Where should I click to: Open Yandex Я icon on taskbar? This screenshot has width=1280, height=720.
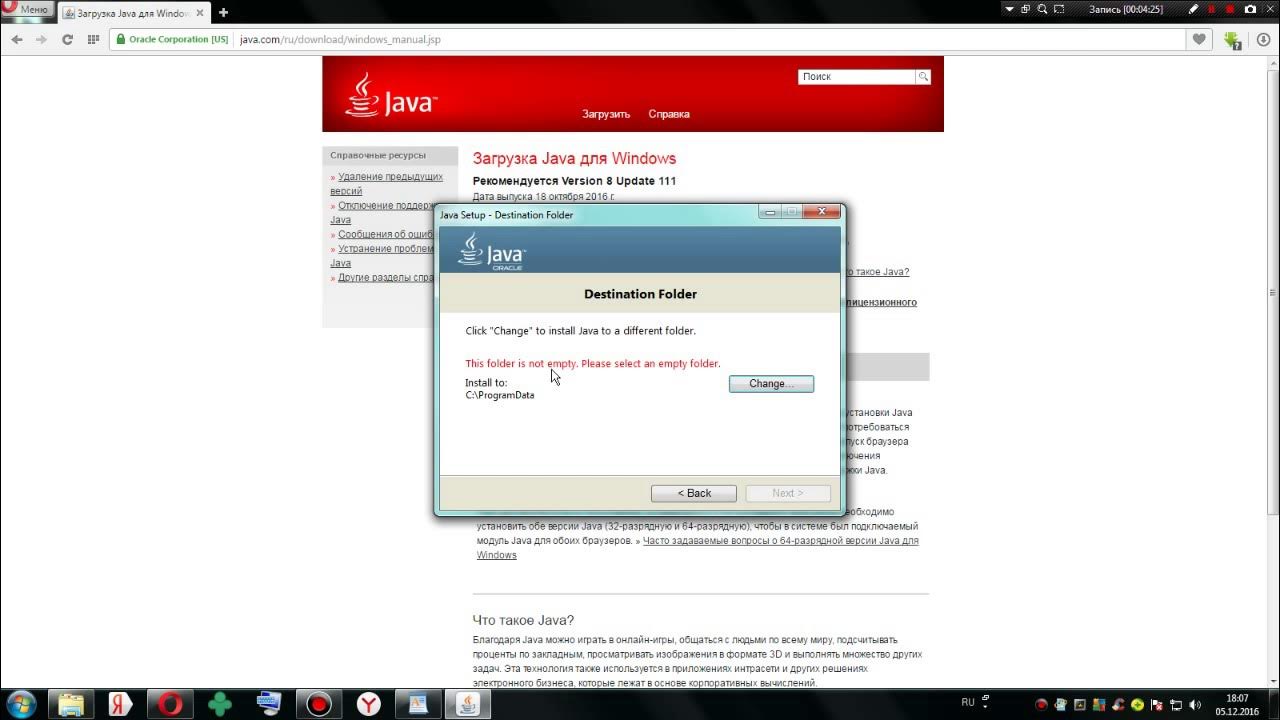point(120,704)
